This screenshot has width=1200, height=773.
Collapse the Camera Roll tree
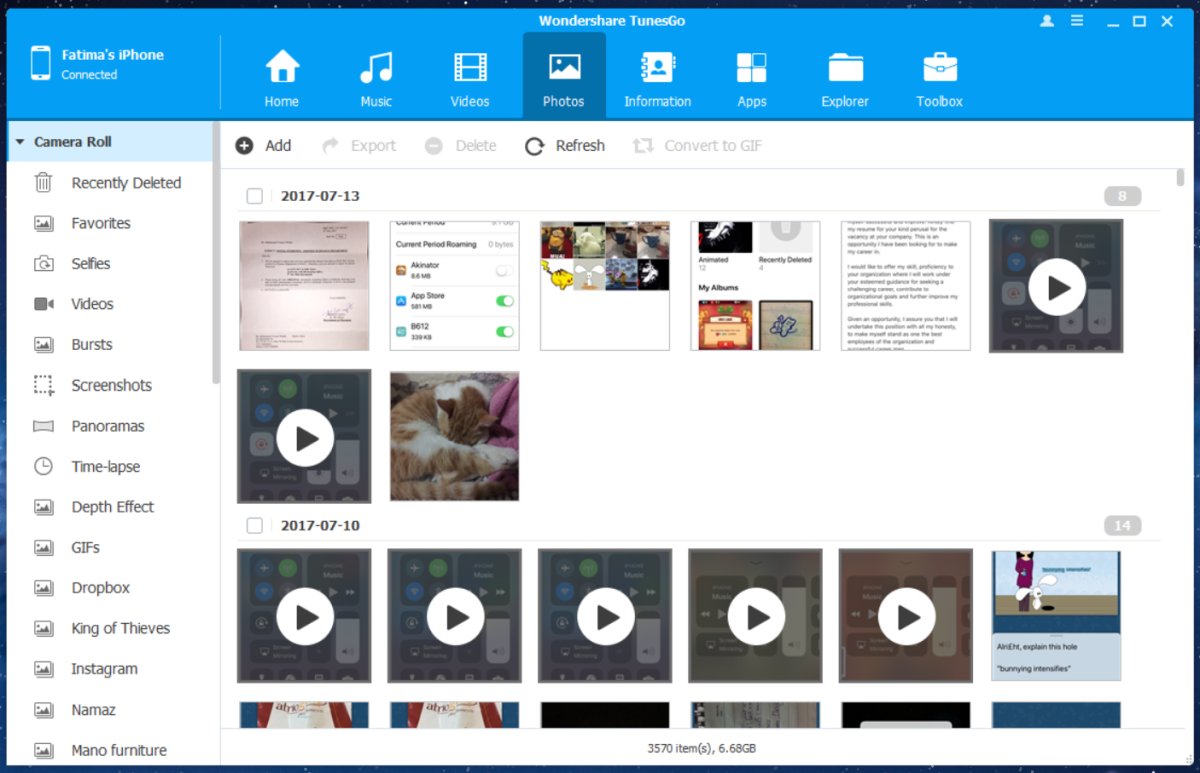20,142
